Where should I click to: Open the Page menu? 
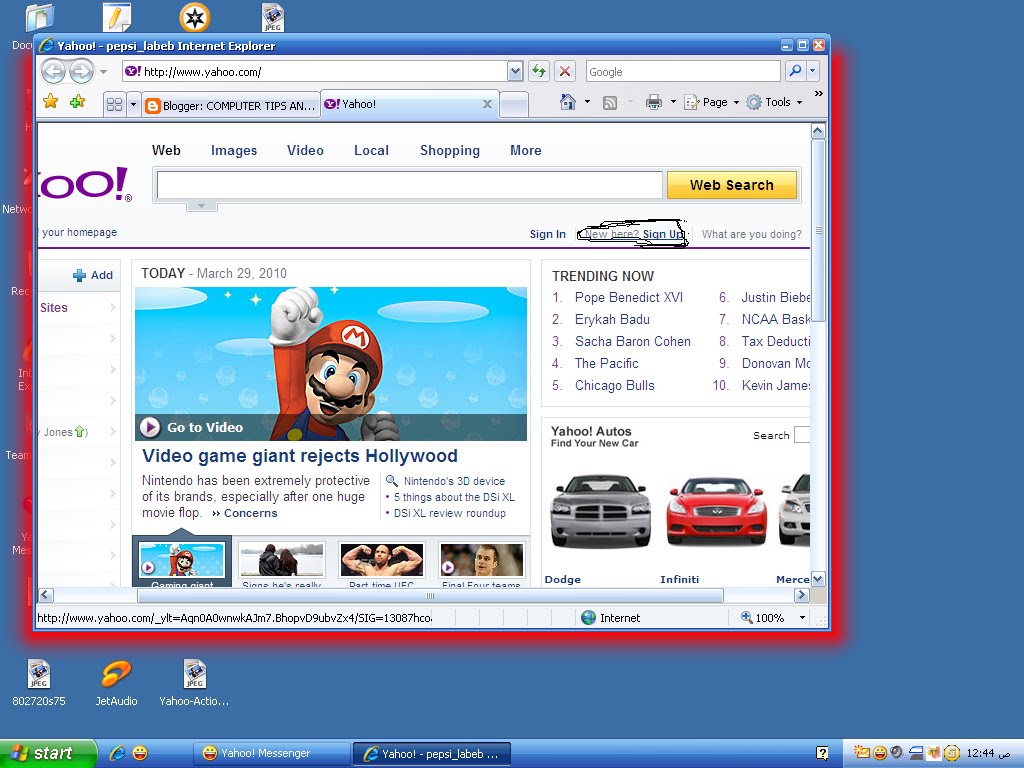[711, 103]
